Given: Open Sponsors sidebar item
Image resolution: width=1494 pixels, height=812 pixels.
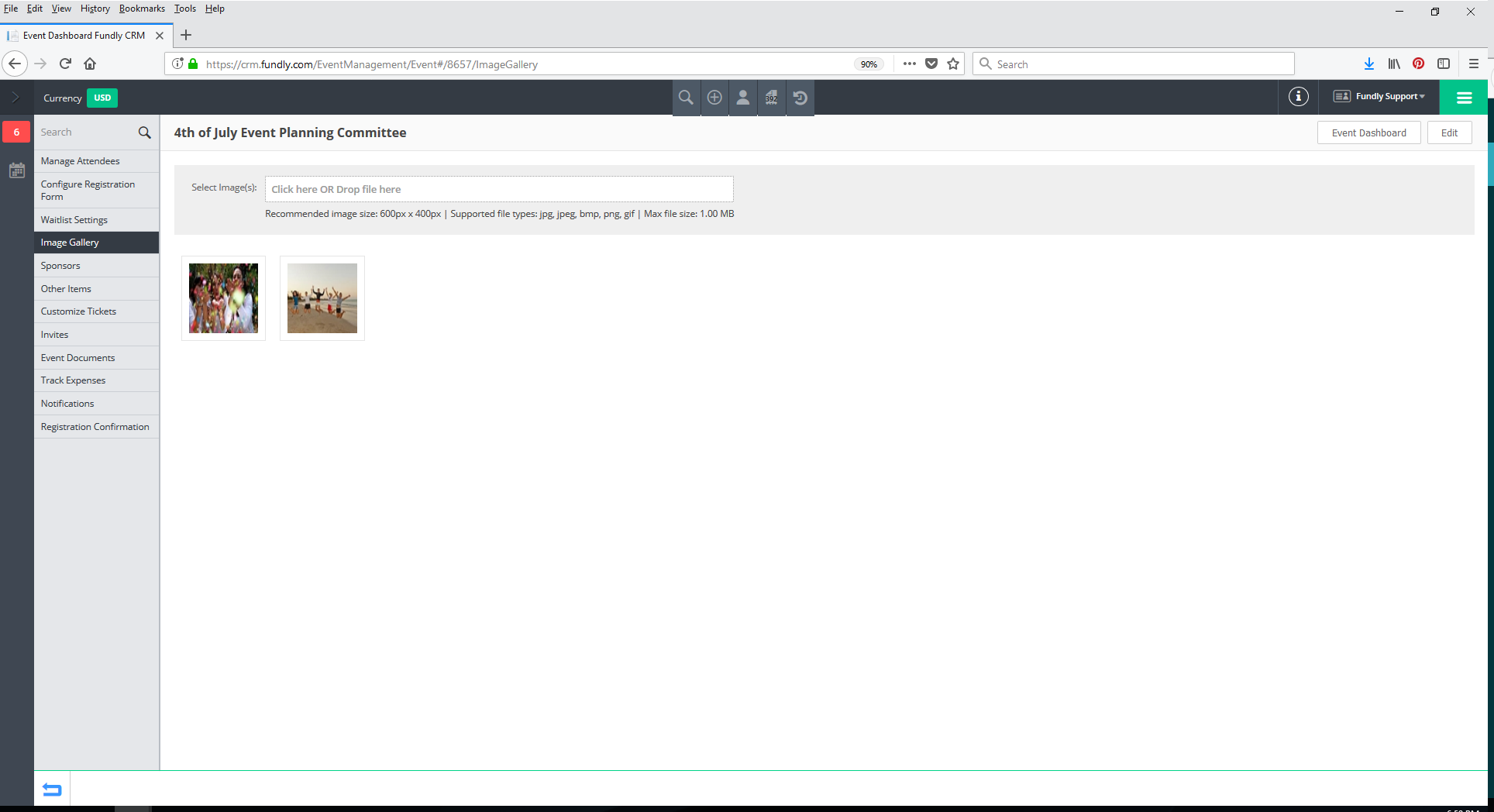Looking at the screenshot, I should (96, 266).
